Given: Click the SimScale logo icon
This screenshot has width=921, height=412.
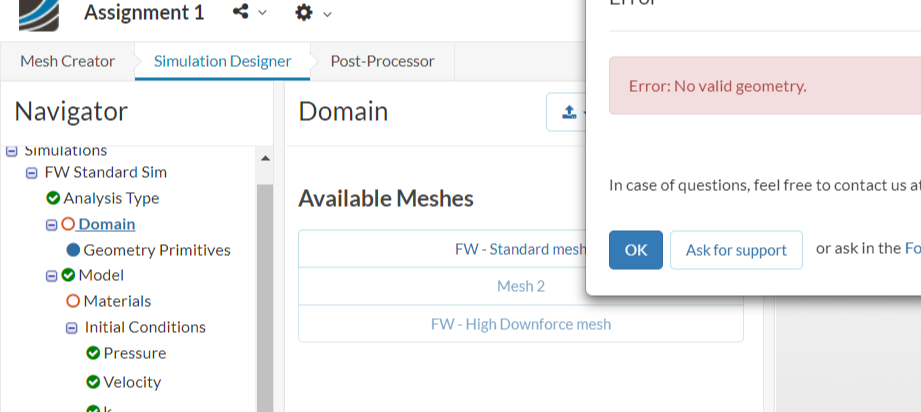Looking at the screenshot, I should pos(38,13).
